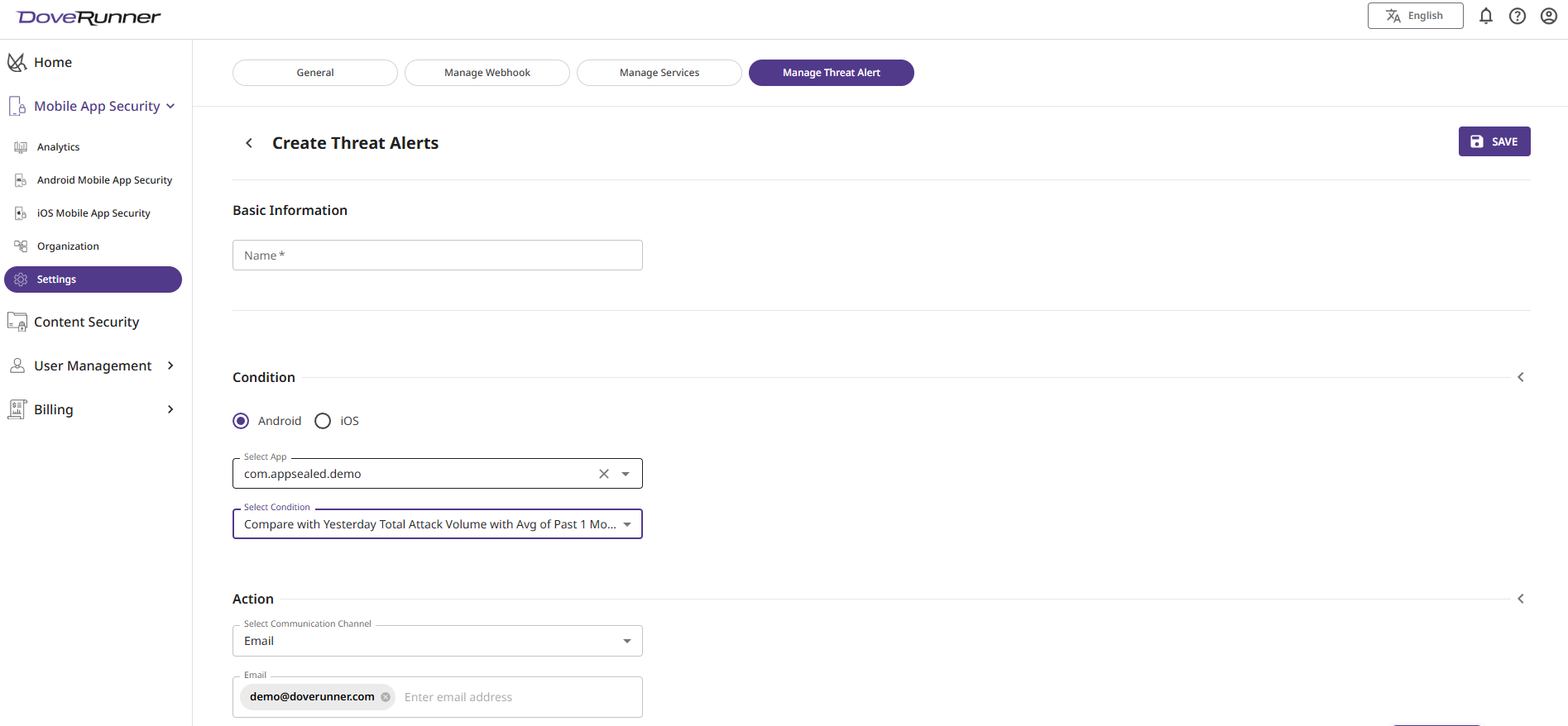Focus the Name input field
Image resolution: width=1568 pixels, height=726 pixels.
(438, 256)
